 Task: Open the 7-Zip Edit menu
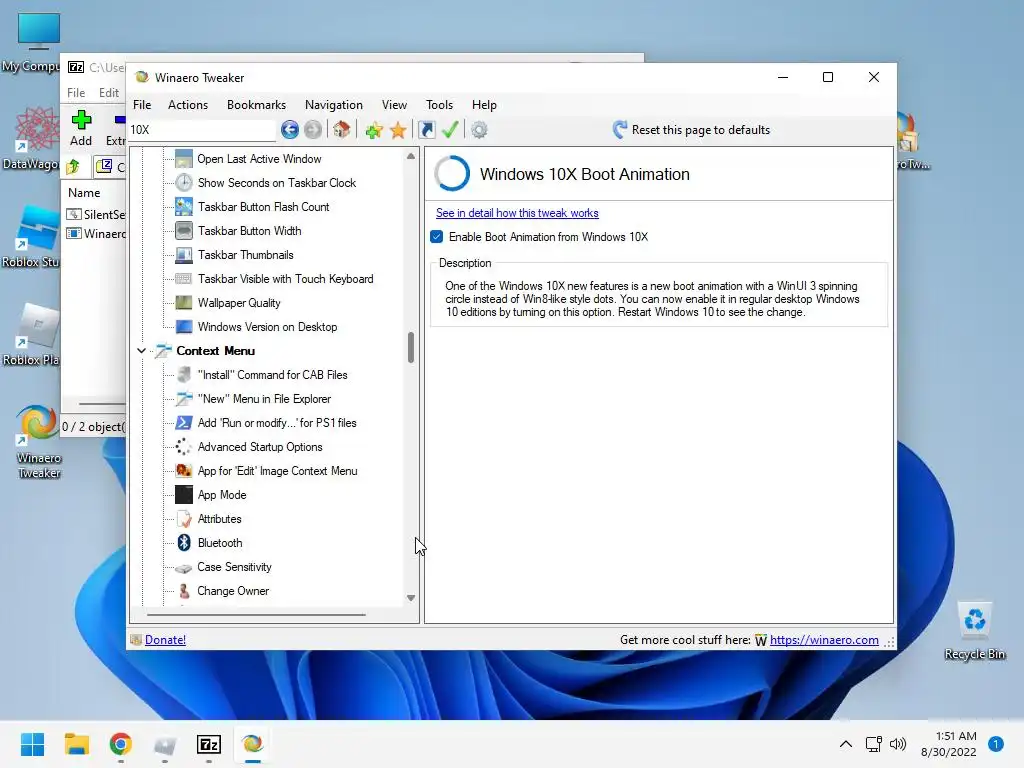(x=108, y=93)
